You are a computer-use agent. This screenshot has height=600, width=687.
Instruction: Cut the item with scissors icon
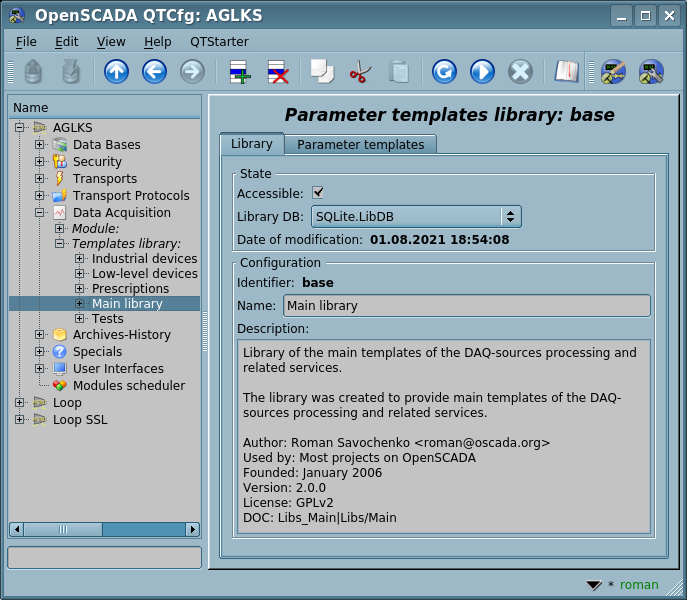pyautogui.click(x=360, y=72)
